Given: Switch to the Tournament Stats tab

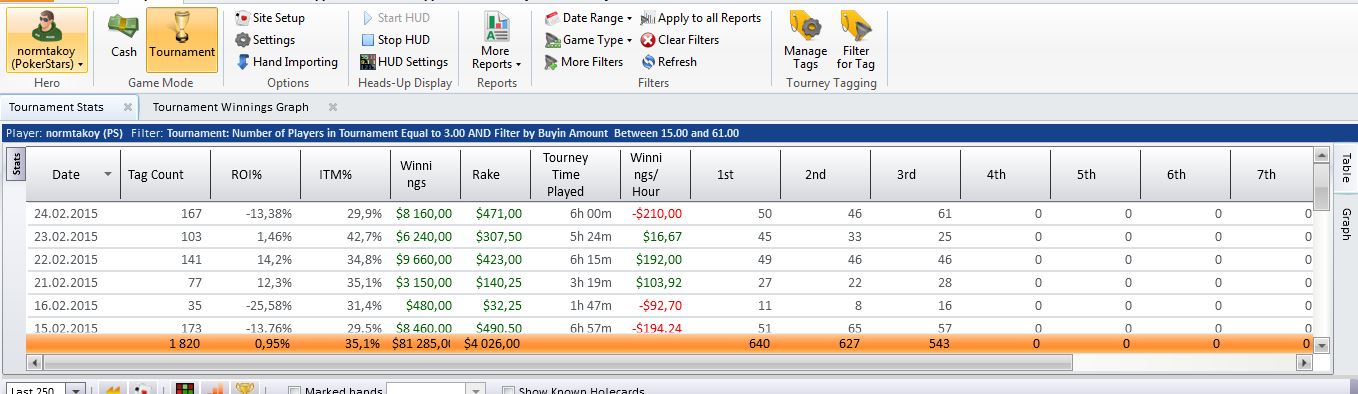Looking at the screenshot, I should (x=56, y=107).
